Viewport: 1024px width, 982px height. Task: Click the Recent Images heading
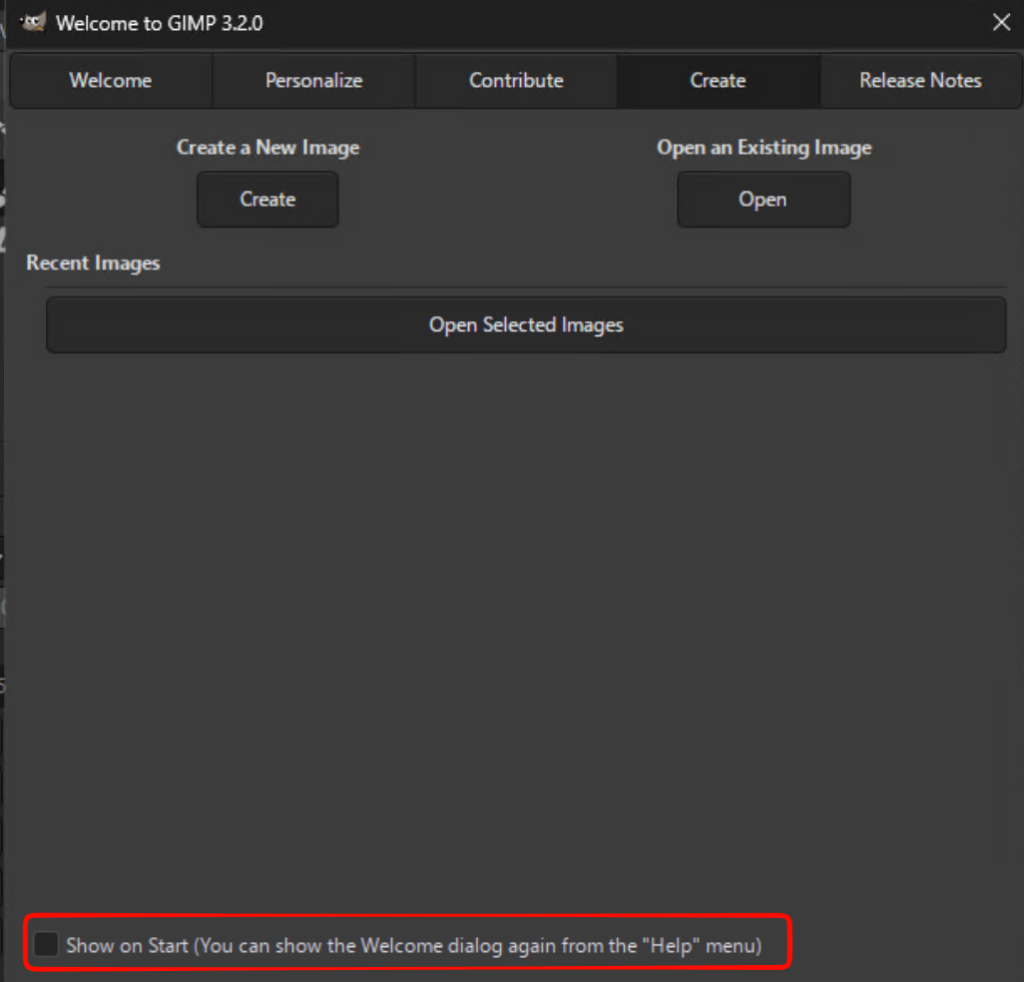(93, 262)
